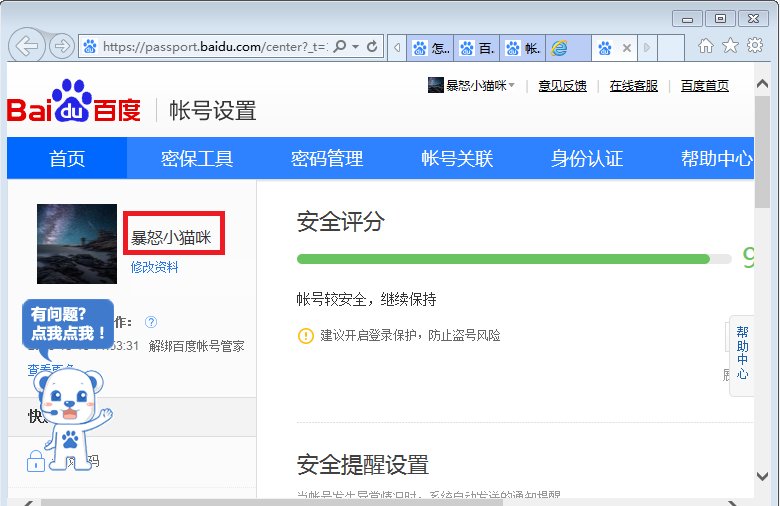Click the green security score progress bar
Image resolution: width=780 pixels, height=506 pixels.
[514, 259]
